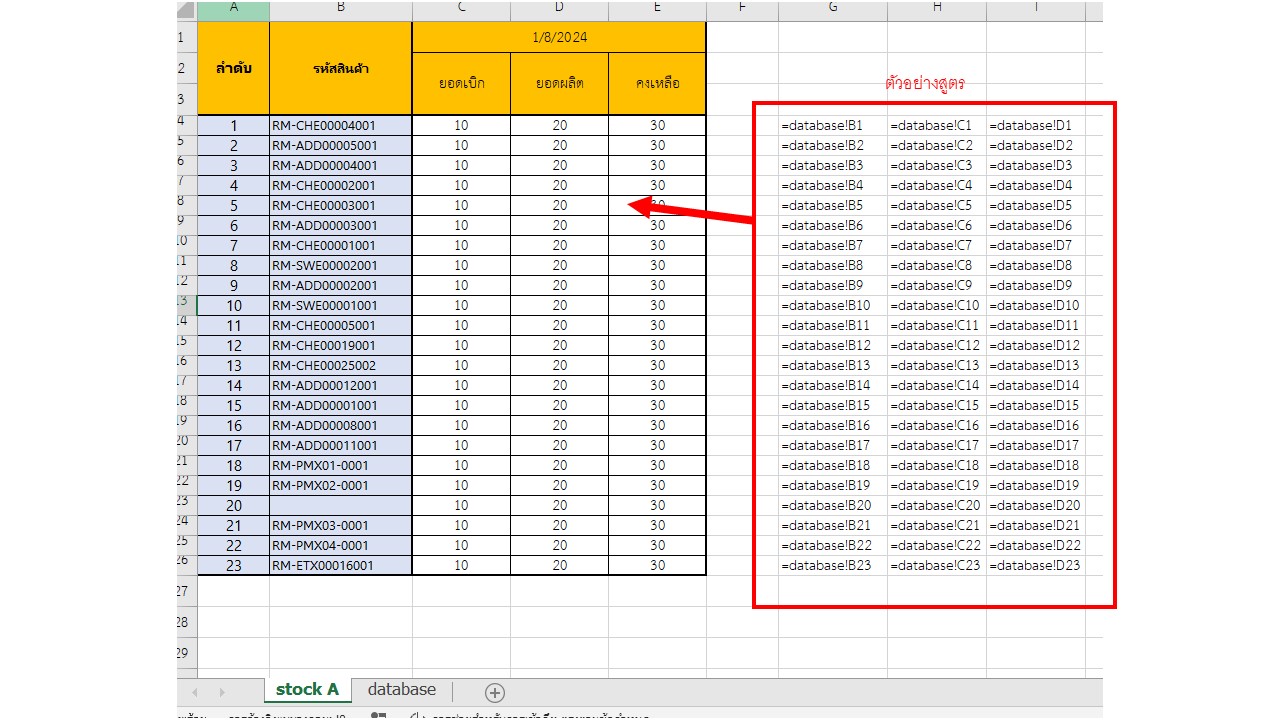Screen dimensions: 1280x720
Task: Click the =database!B10 formula text
Action: click(826, 306)
